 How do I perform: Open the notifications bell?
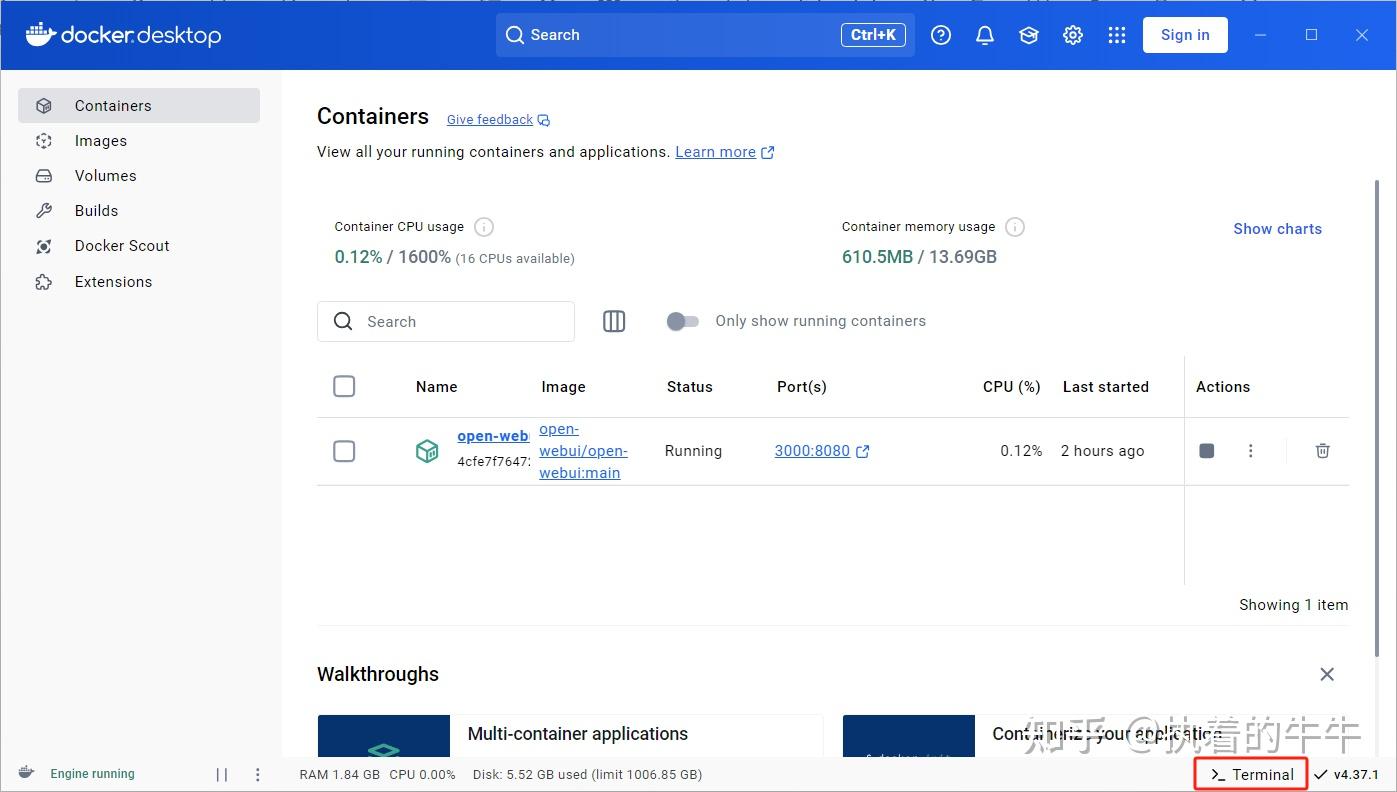984,34
